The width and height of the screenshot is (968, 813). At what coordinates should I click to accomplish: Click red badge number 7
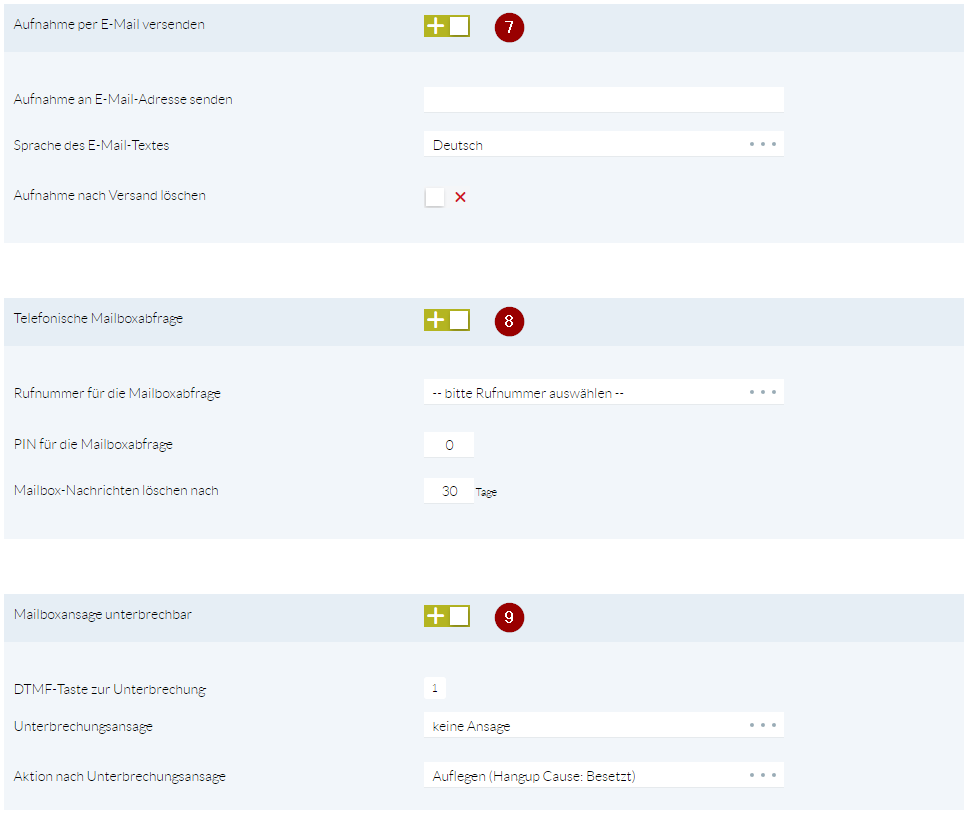(509, 27)
